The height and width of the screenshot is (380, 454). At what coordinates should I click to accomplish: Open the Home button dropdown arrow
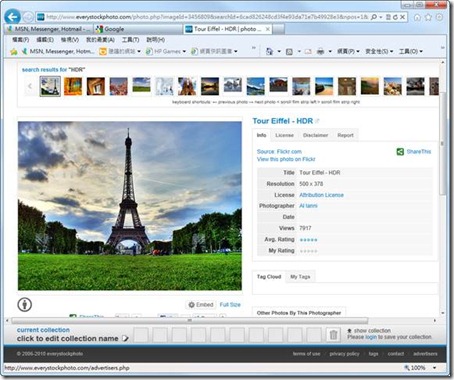pos(279,51)
